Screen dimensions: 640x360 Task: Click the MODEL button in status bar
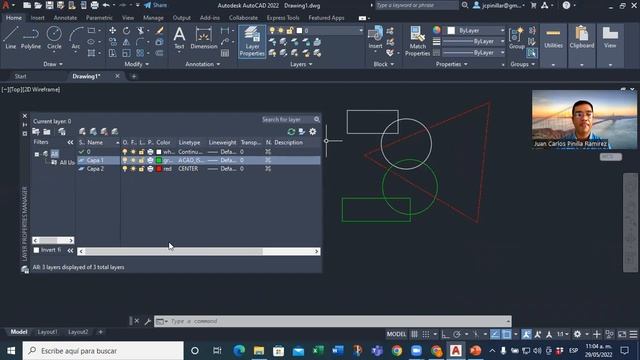tap(396, 334)
